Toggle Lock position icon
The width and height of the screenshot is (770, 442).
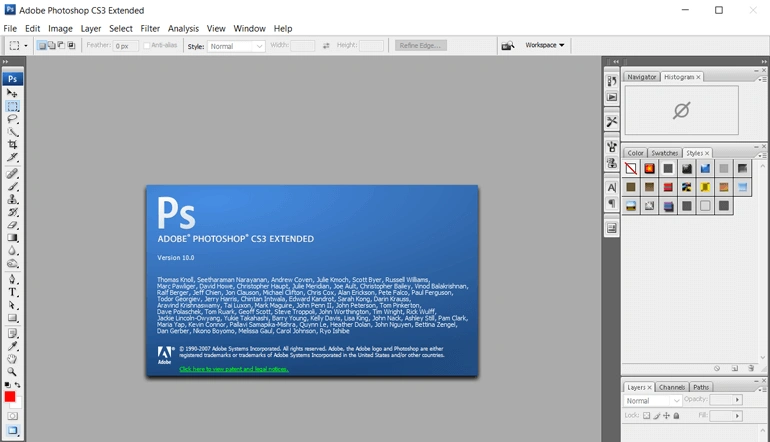click(x=666, y=415)
